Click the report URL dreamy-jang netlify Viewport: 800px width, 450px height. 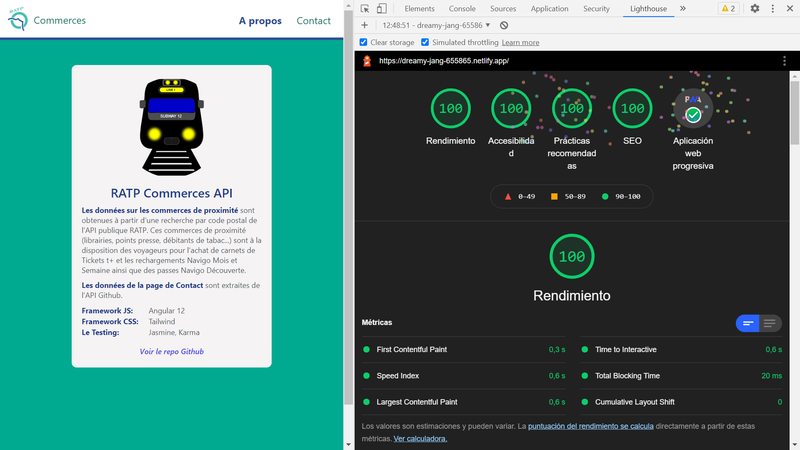tap(444, 61)
